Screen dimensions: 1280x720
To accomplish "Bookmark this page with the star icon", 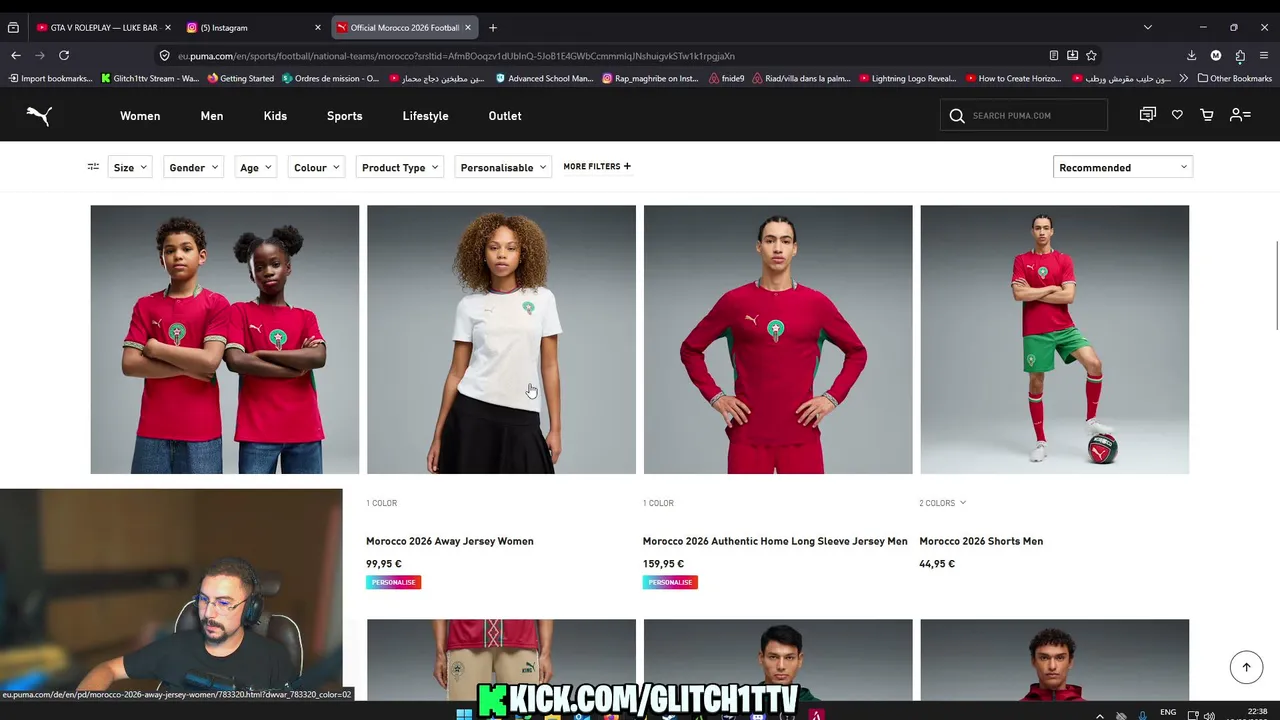I will click(1091, 56).
